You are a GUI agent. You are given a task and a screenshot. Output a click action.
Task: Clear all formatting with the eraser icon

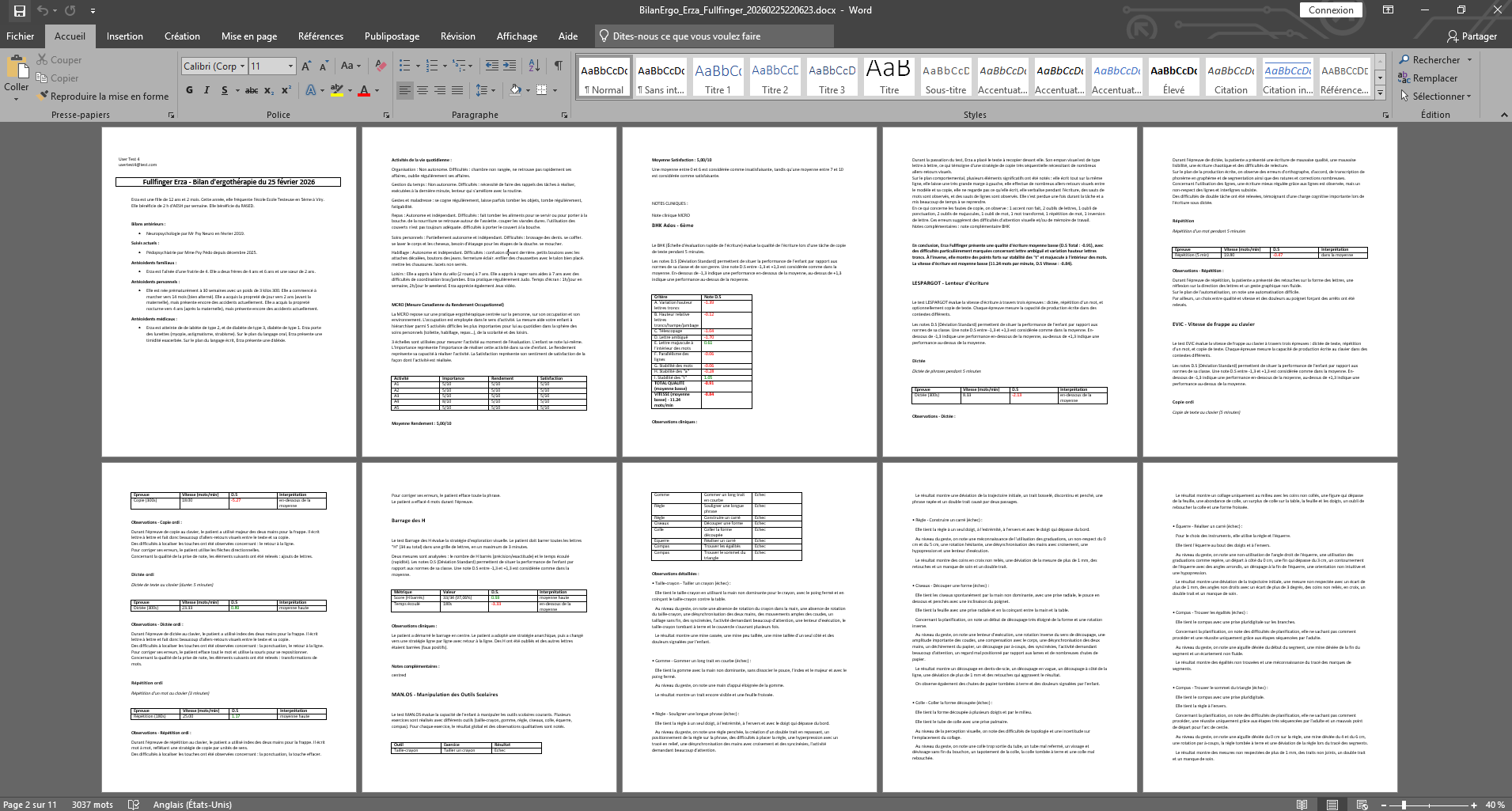click(381, 66)
